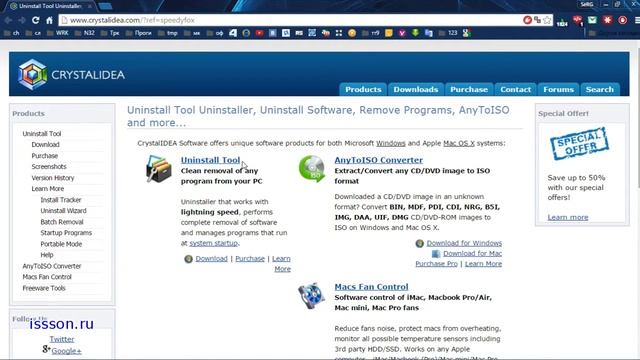640x360 pixels.
Task: Open the 123 bookmarks folder
Action: pyautogui.click(x=448, y=33)
